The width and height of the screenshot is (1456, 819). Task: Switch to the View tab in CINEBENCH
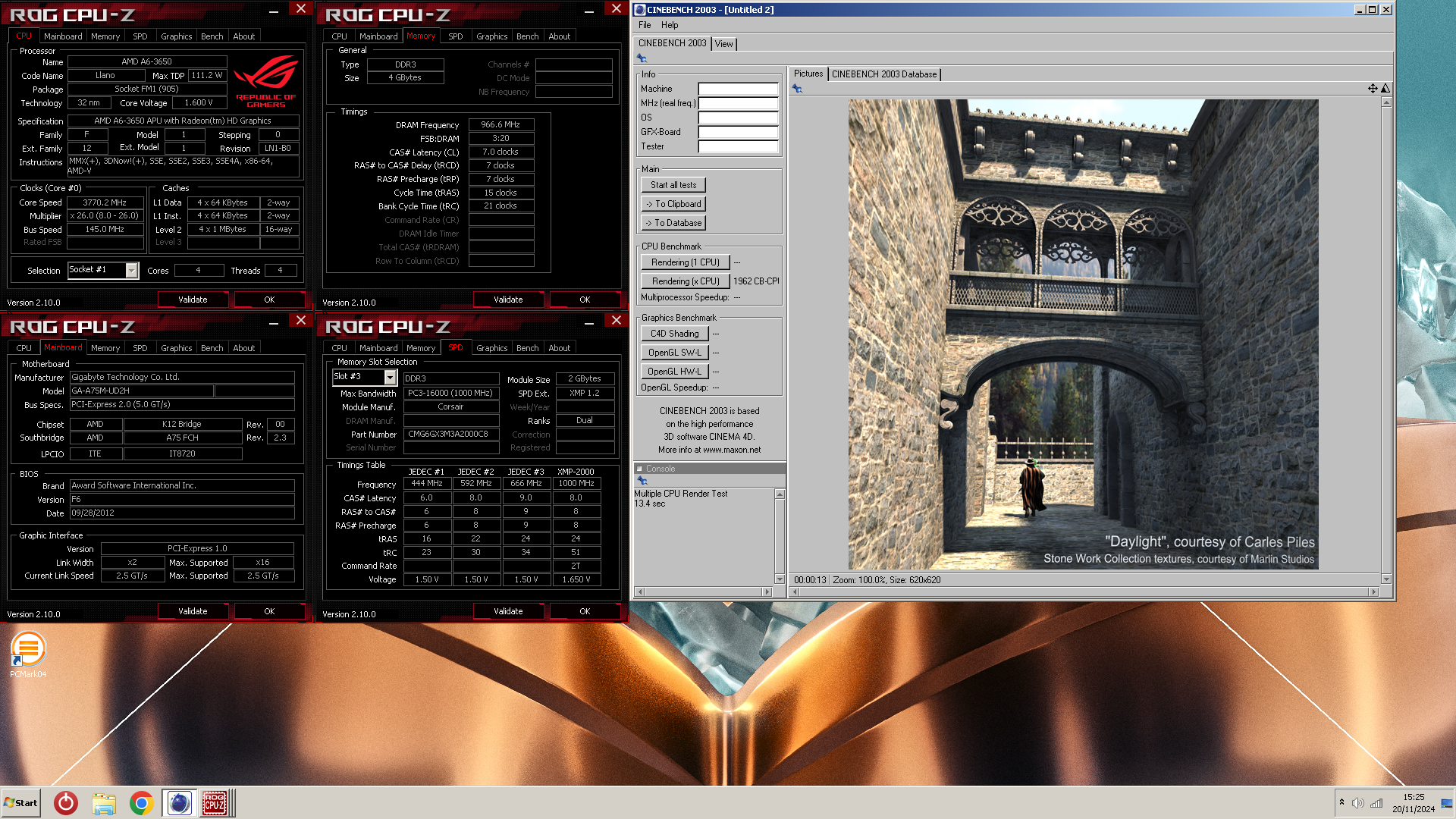coord(724,44)
